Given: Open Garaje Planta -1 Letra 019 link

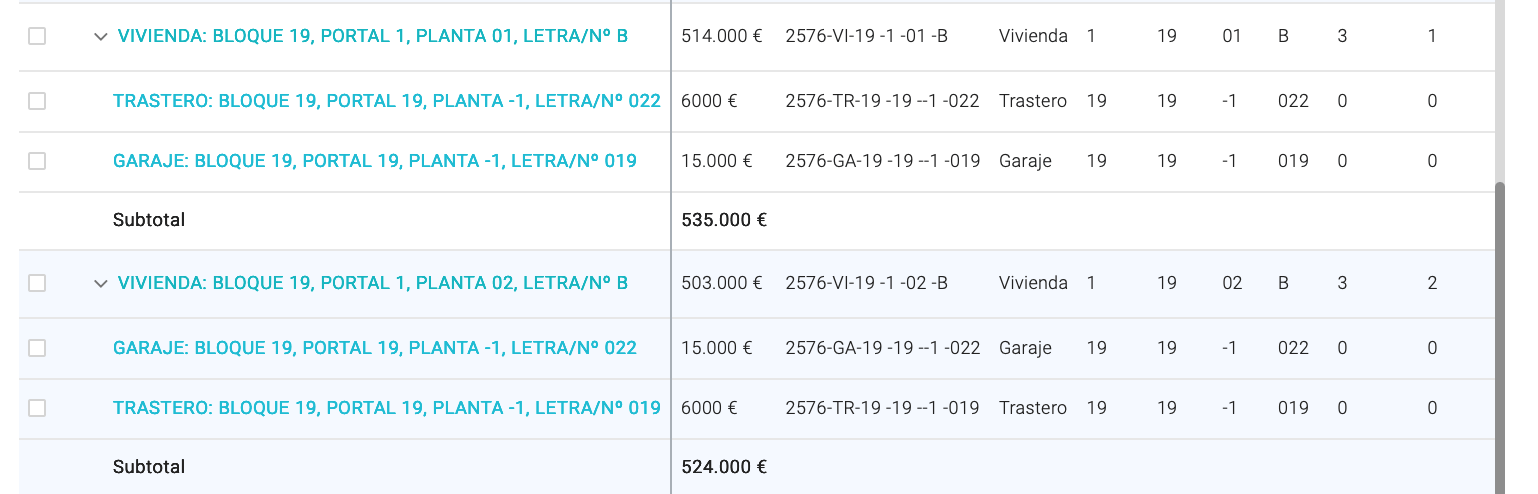Looking at the screenshot, I should 375,161.
